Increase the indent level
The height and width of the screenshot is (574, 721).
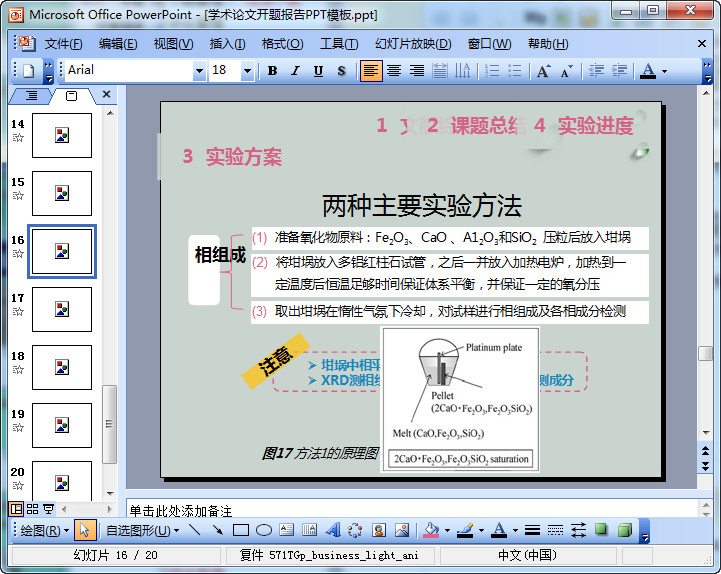point(619,71)
